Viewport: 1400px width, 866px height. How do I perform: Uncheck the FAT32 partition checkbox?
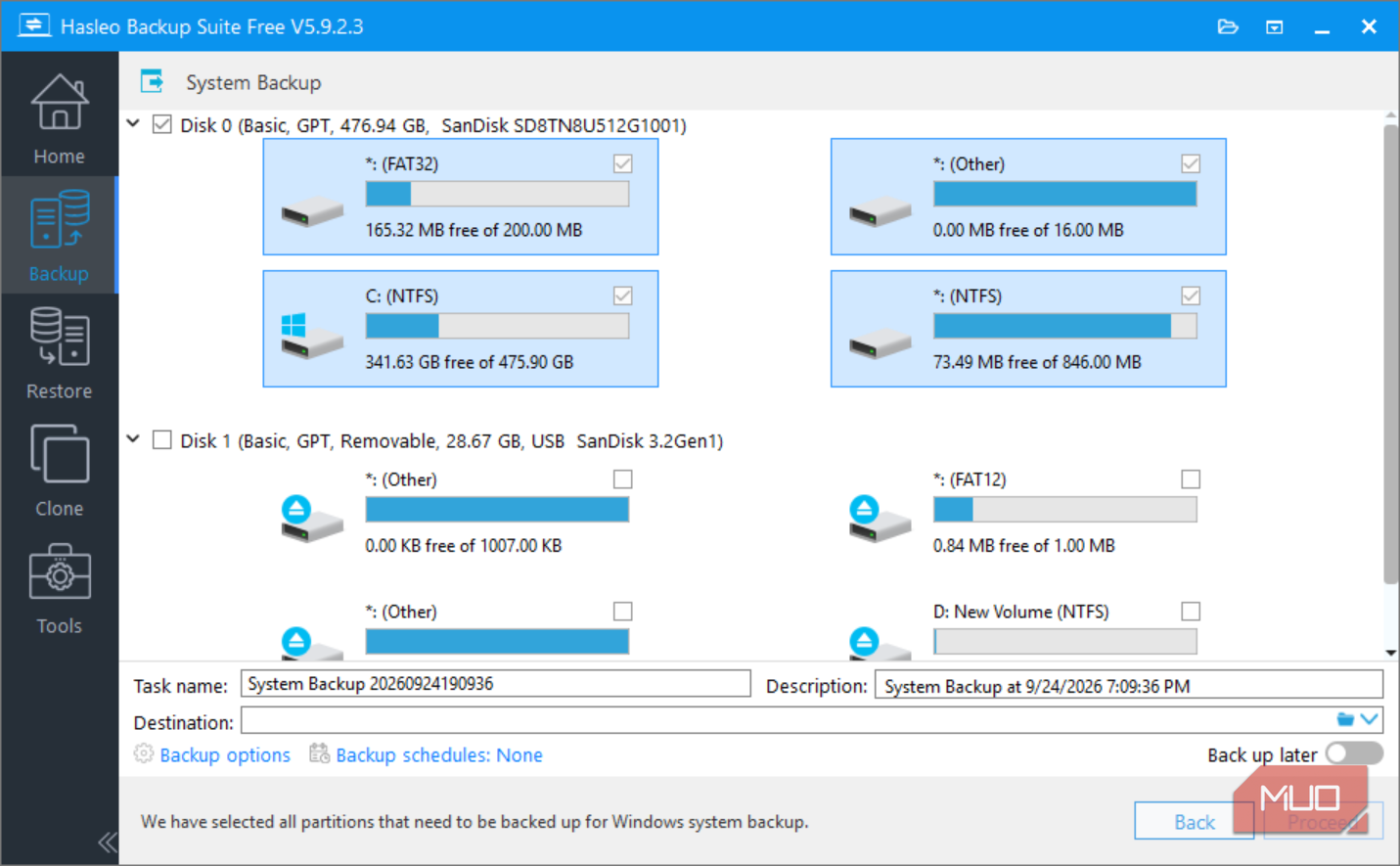point(622,163)
